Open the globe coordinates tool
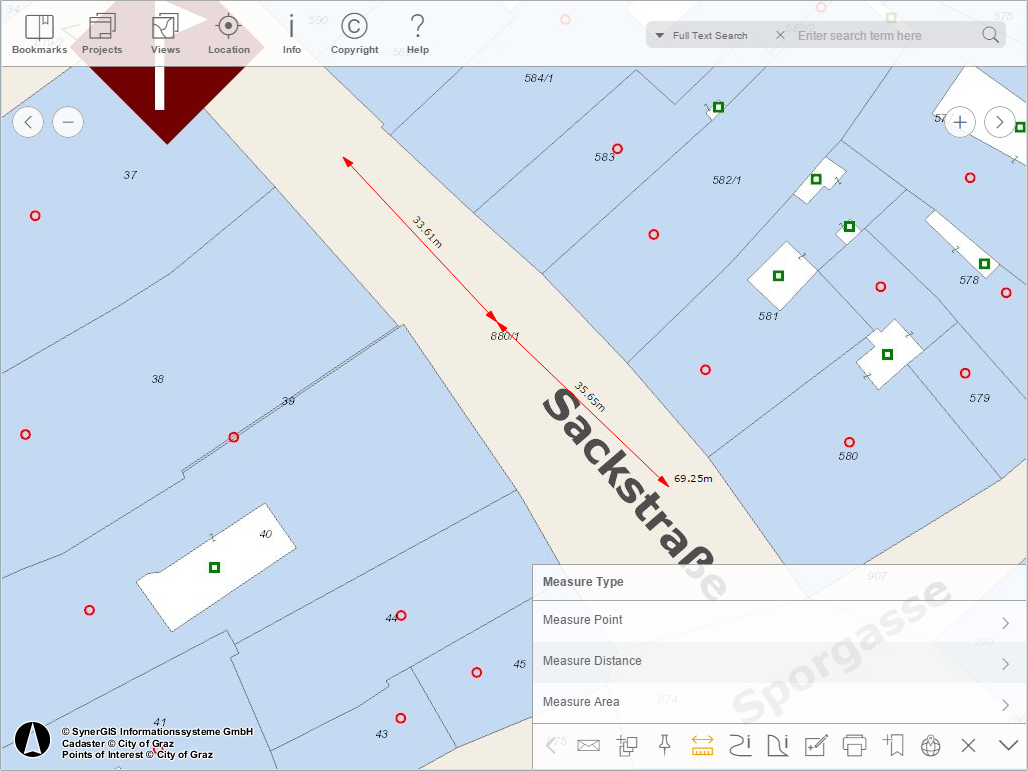1028x771 pixels. tap(930, 745)
